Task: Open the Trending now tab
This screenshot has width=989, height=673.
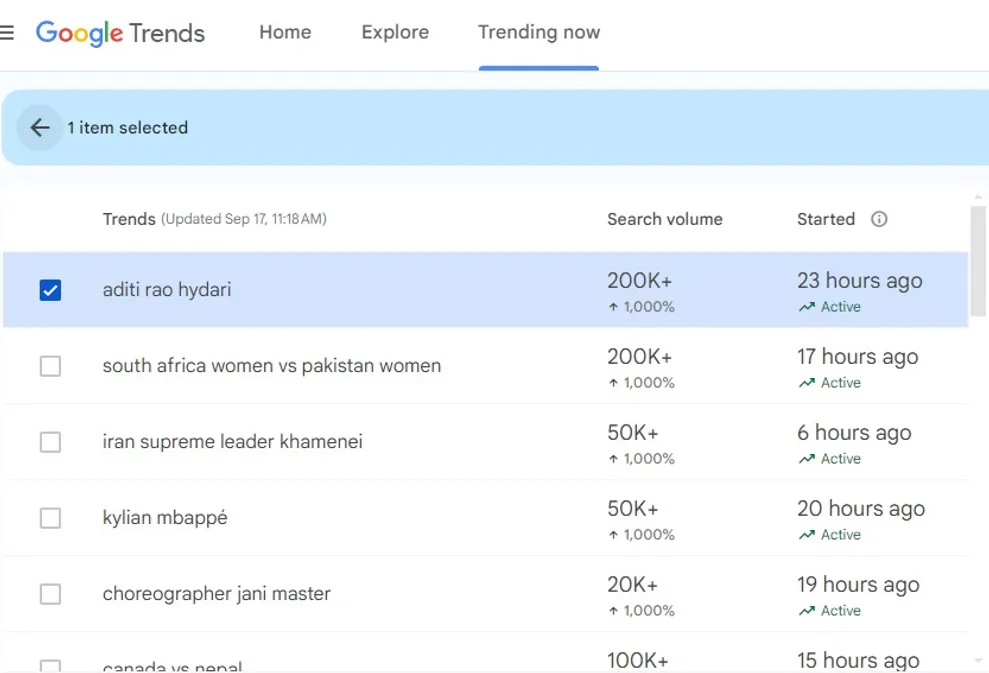Action: coord(539,32)
